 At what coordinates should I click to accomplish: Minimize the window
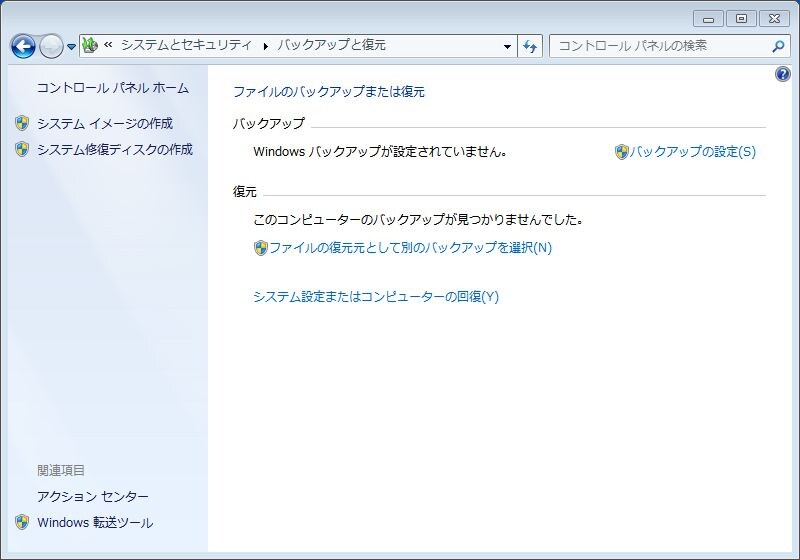(708, 19)
